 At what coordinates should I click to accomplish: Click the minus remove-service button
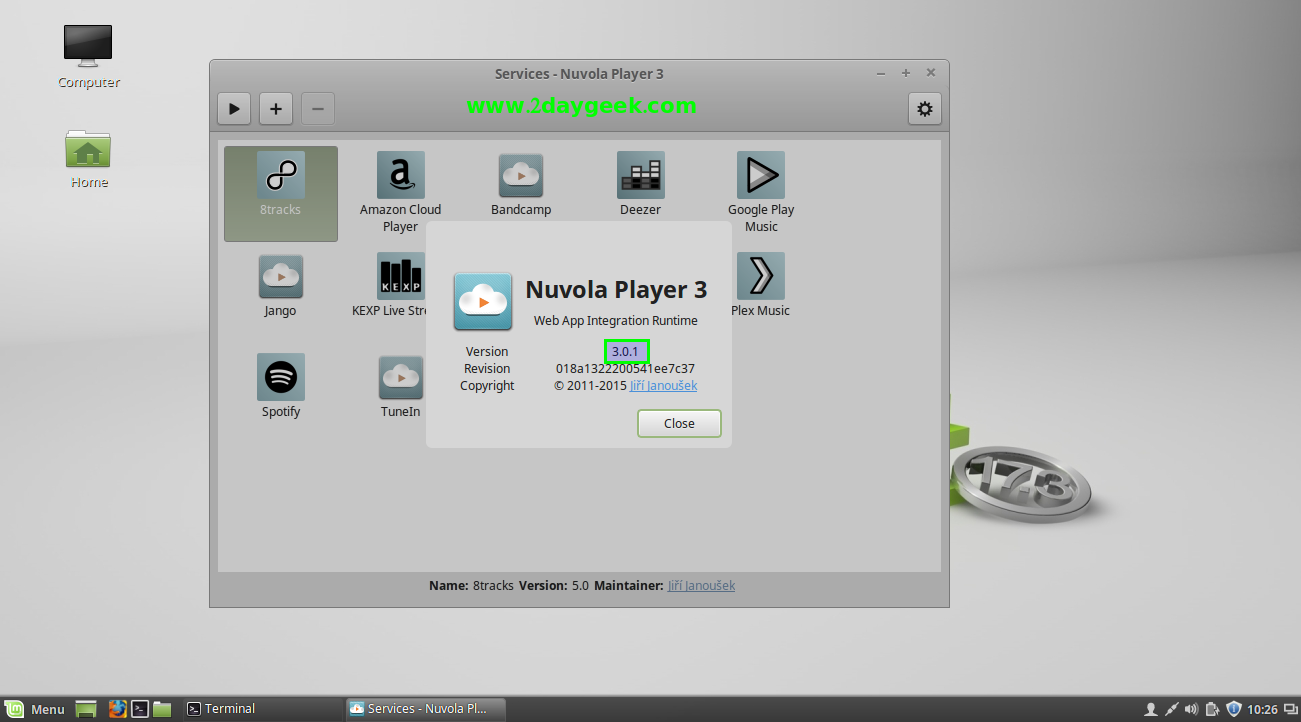click(318, 109)
